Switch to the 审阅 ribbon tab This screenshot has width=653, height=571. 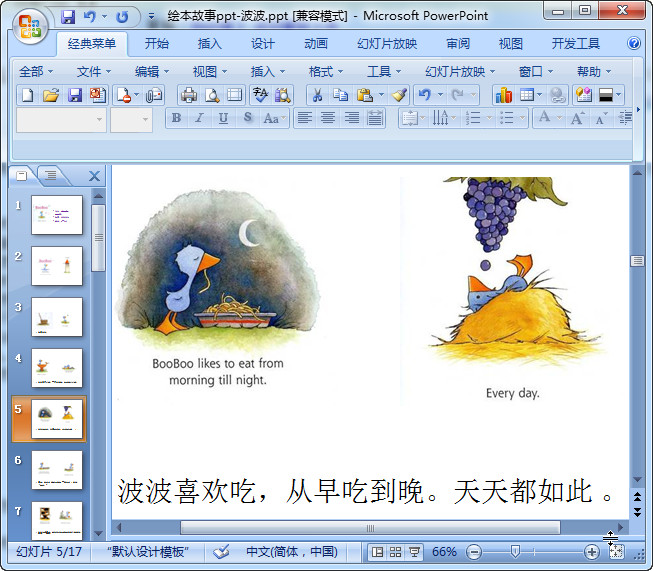[x=458, y=43]
